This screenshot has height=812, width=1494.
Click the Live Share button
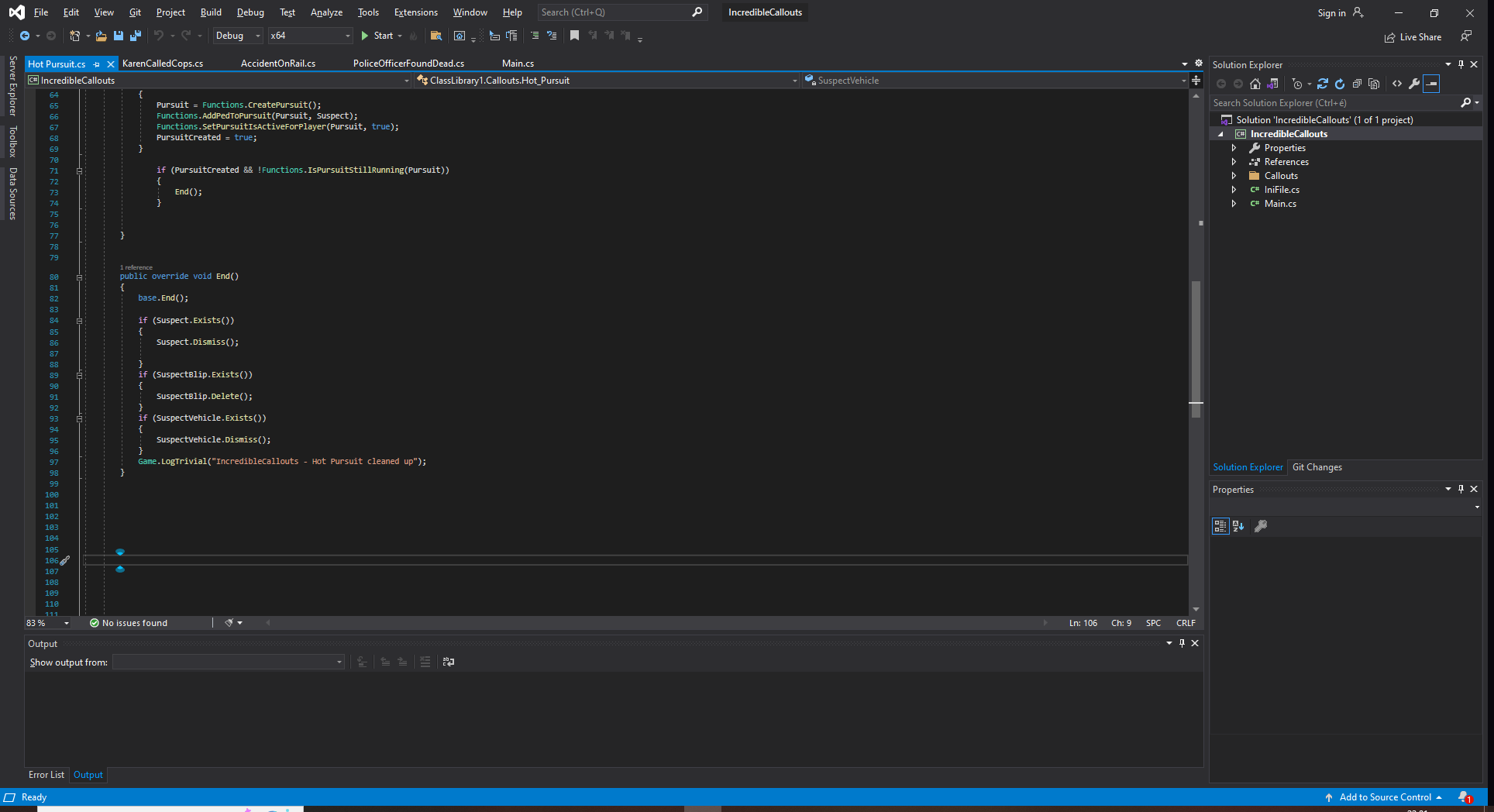1413,37
